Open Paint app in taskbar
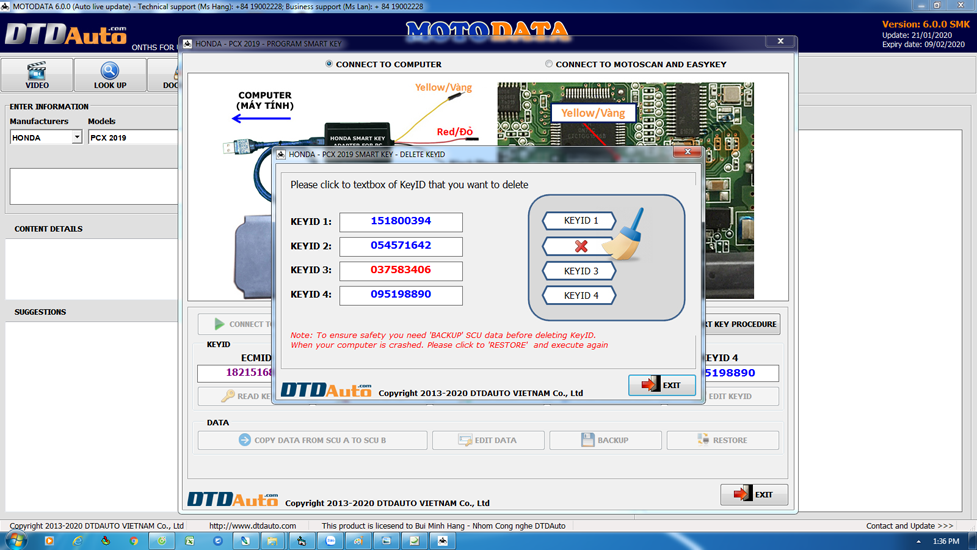The height and width of the screenshot is (550, 977). pyautogui.click(x=358, y=541)
